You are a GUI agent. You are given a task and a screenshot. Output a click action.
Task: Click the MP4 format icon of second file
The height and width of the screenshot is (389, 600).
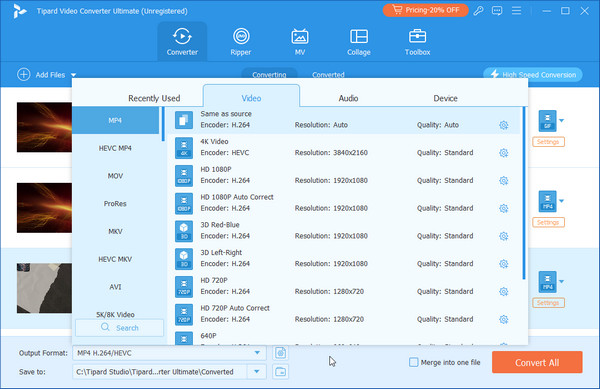[x=547, y=201]
